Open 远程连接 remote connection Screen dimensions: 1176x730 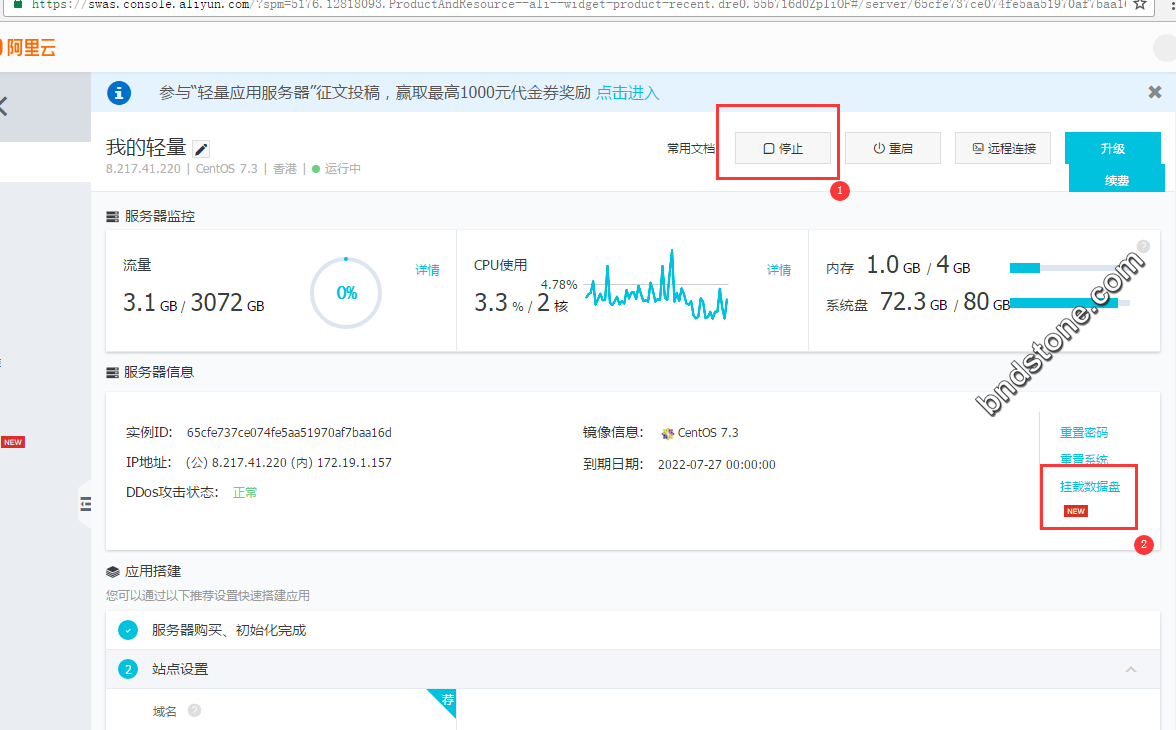click(1003, 148)
